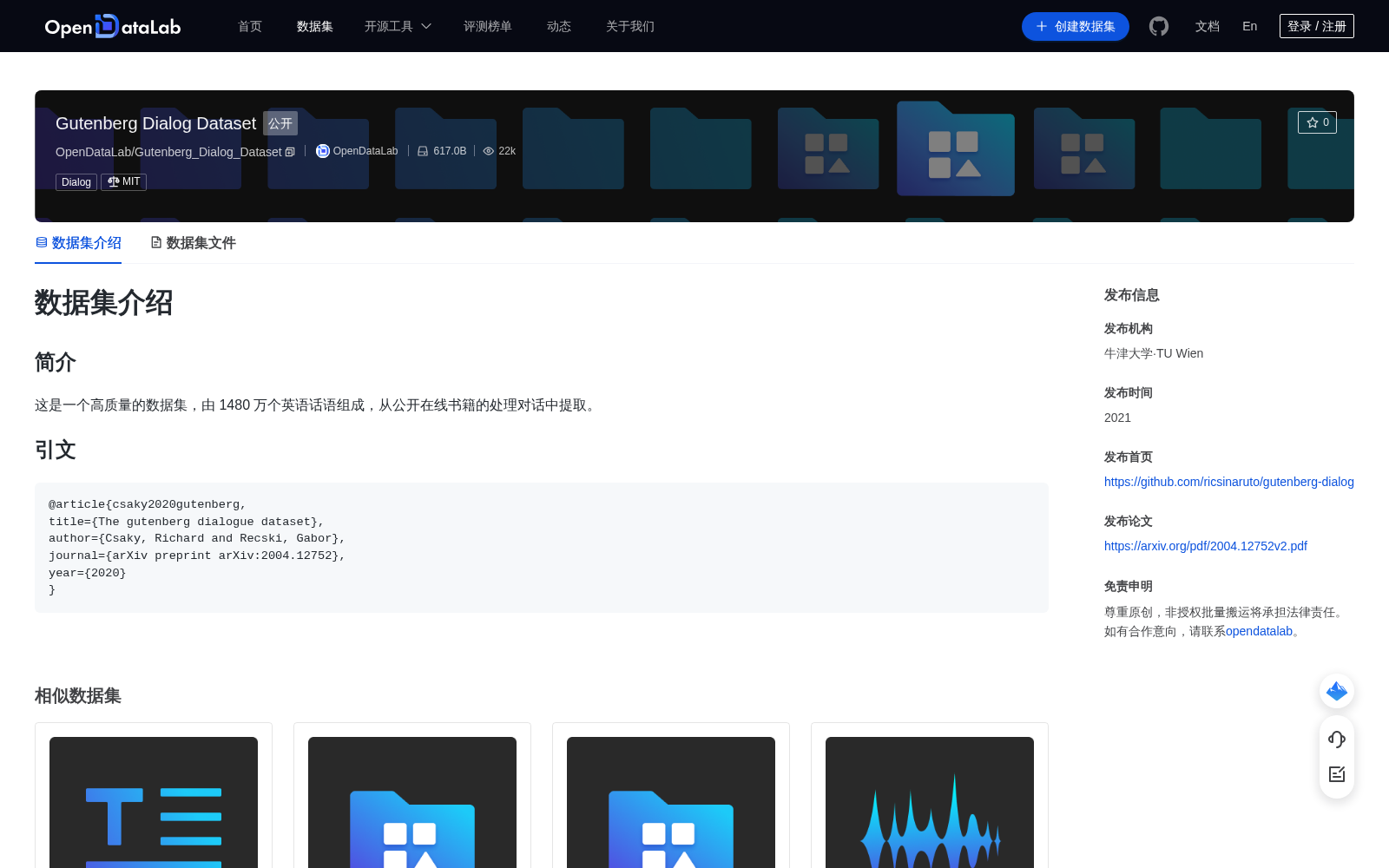Open the gutenberg-dialog GitHub link
The height and width of the screenshot is (868, 1389).
(x=1229, y=482)
